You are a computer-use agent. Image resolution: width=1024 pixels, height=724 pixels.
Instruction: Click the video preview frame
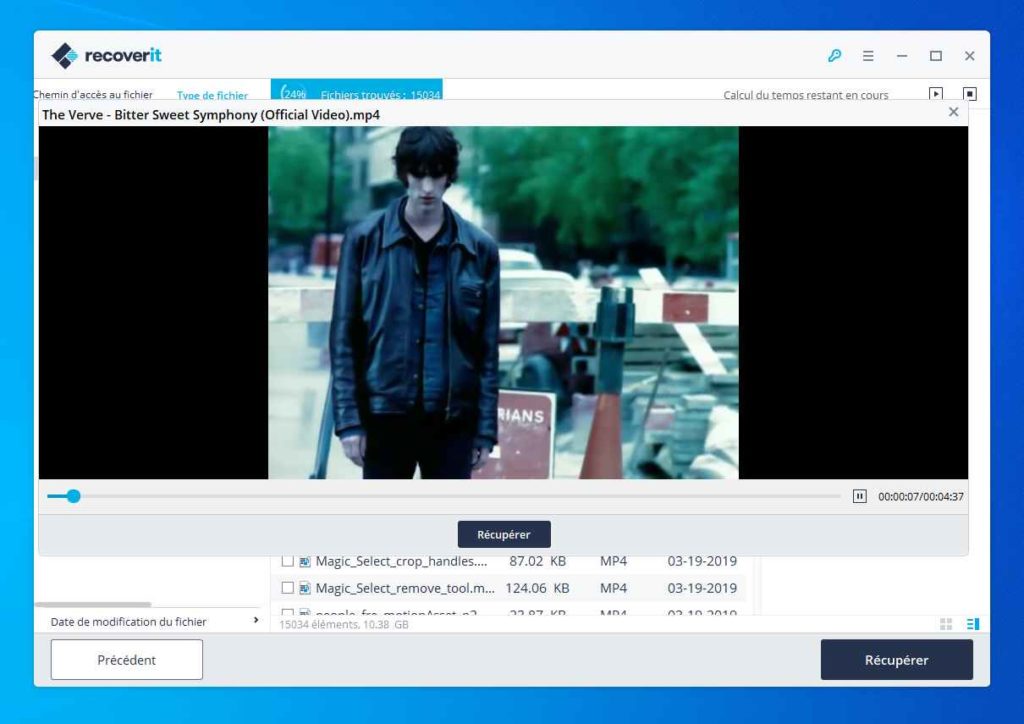click(x=503, y=302)
